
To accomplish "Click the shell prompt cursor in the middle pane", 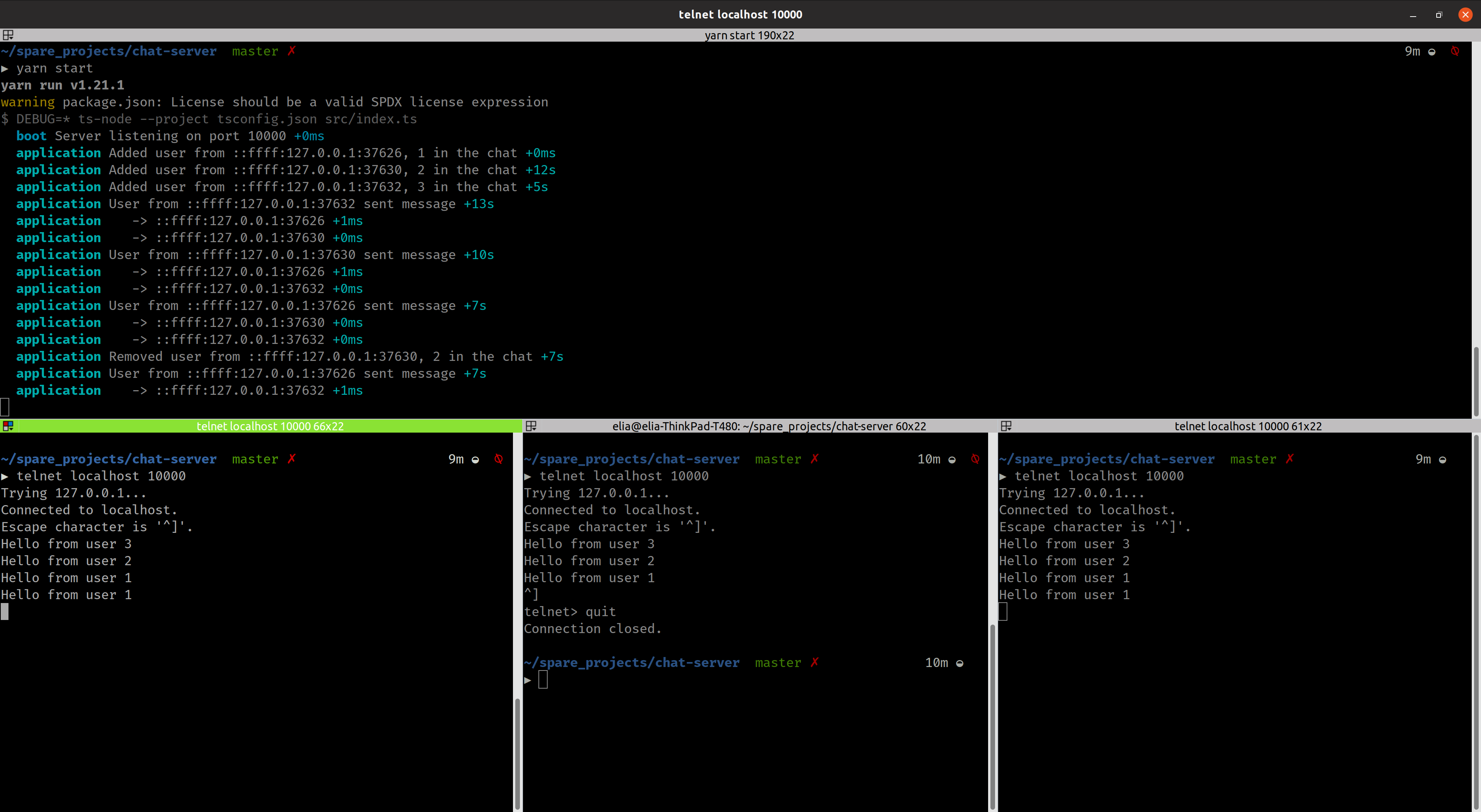I will (x=543, y=680).
